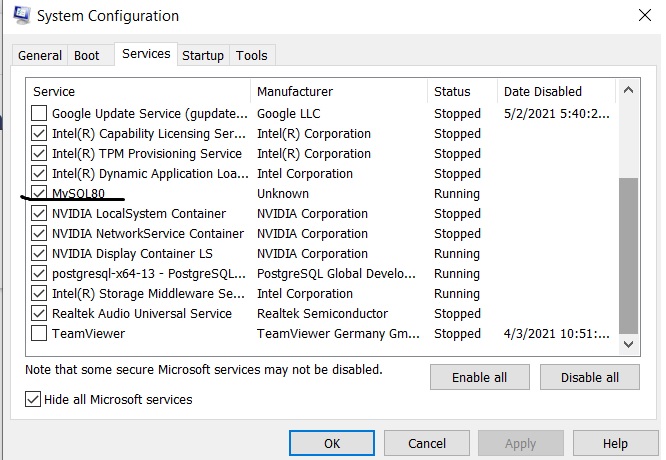Switch to the Boot tab
The image size is (666, 460).
pos(87,55)
